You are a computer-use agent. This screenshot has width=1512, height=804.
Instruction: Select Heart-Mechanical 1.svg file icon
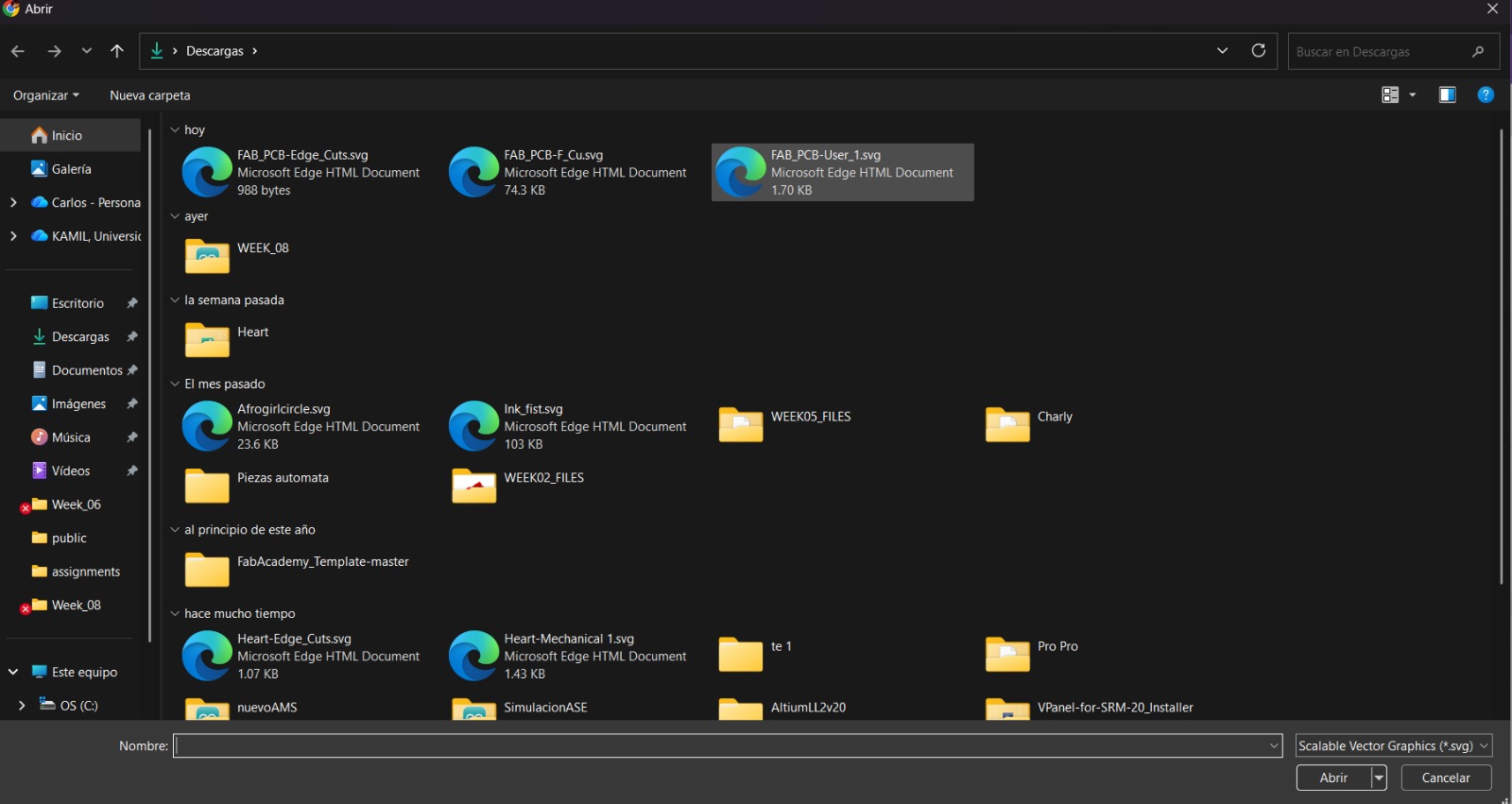pos(473,656)
